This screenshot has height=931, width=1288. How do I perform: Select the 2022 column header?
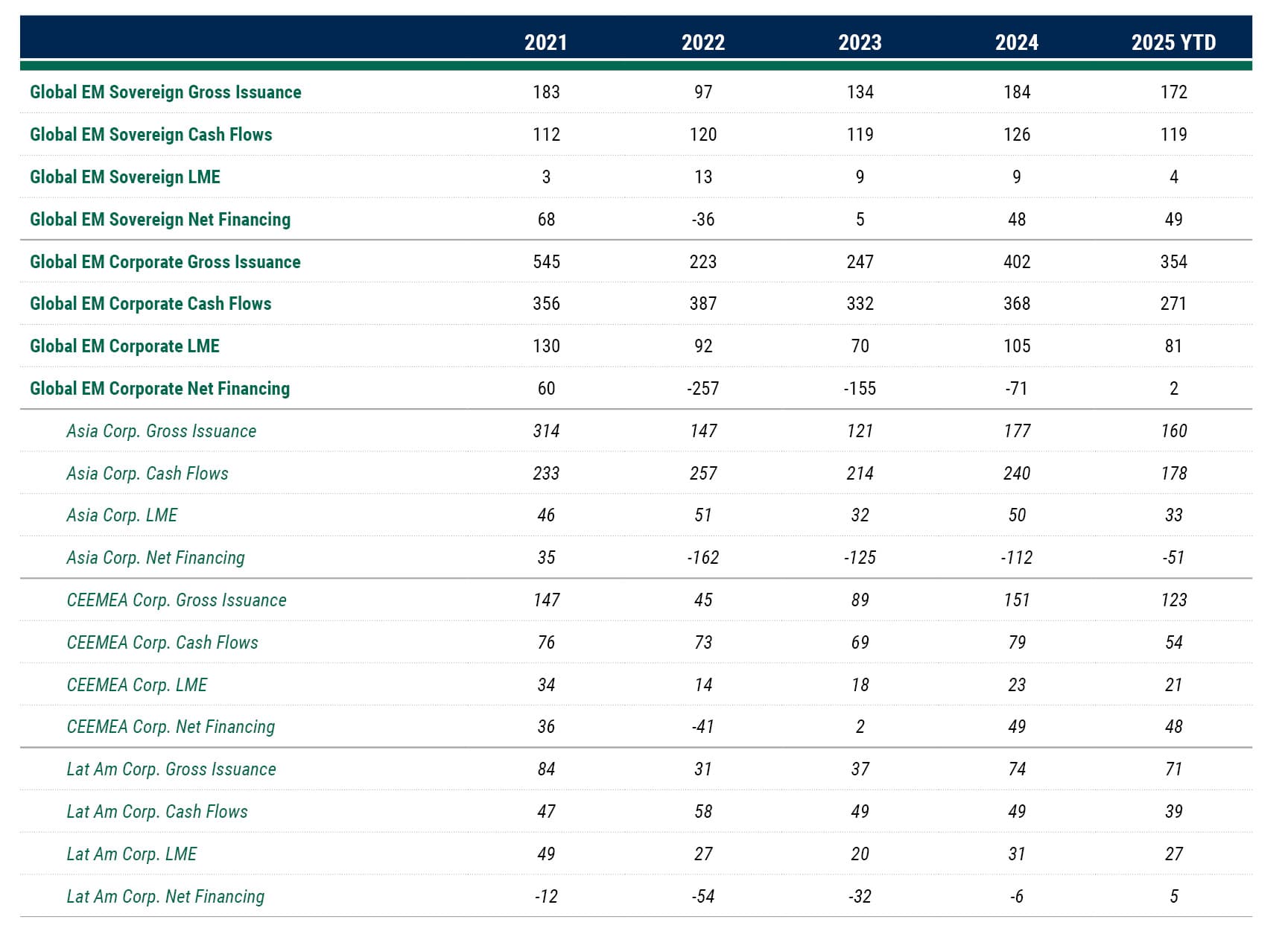coord(704,43)
